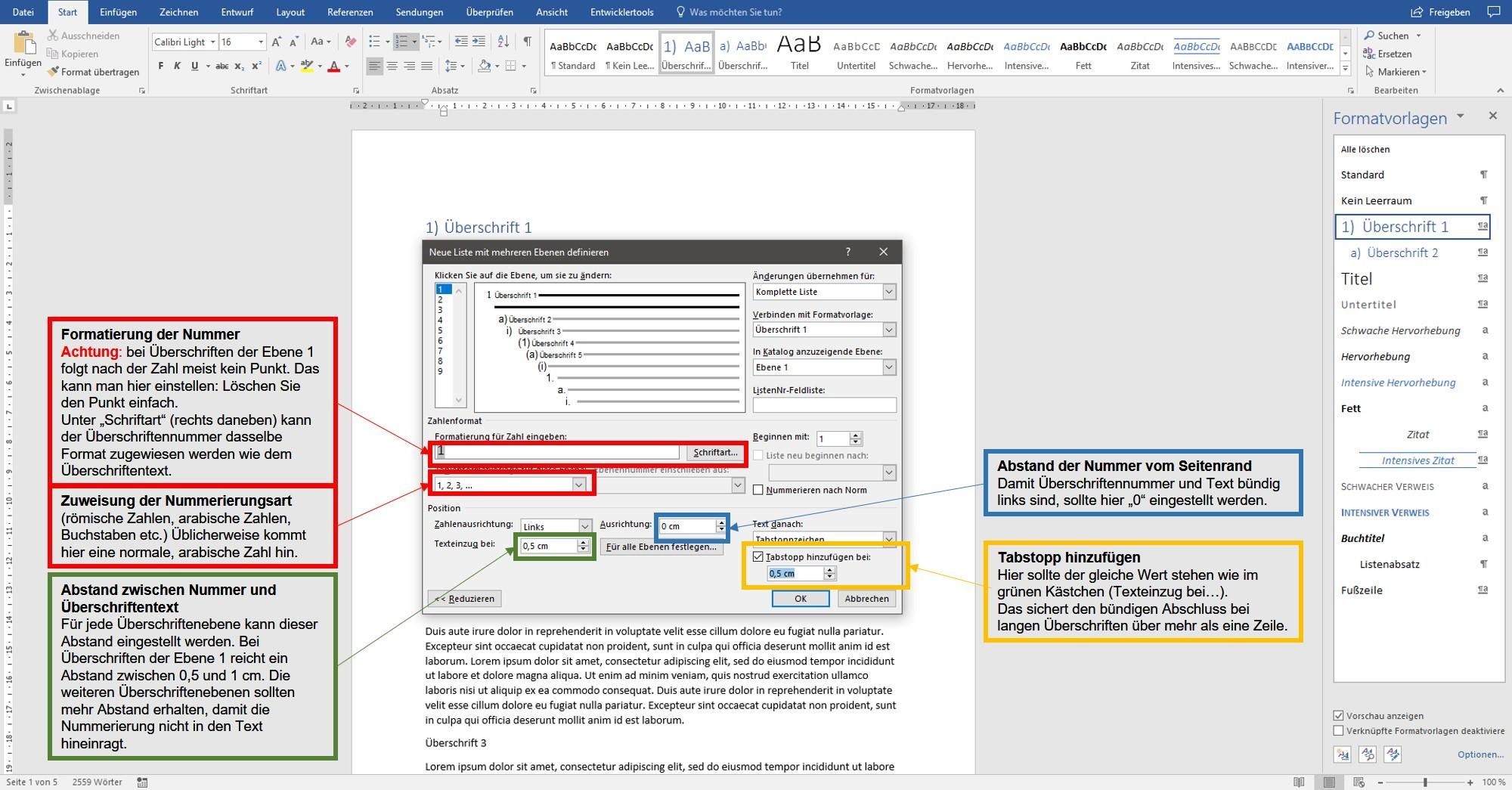This screenshot has height=790, width=1512.
Task: Apply Titel style from ribbon gallery
Action: (799, 51)
